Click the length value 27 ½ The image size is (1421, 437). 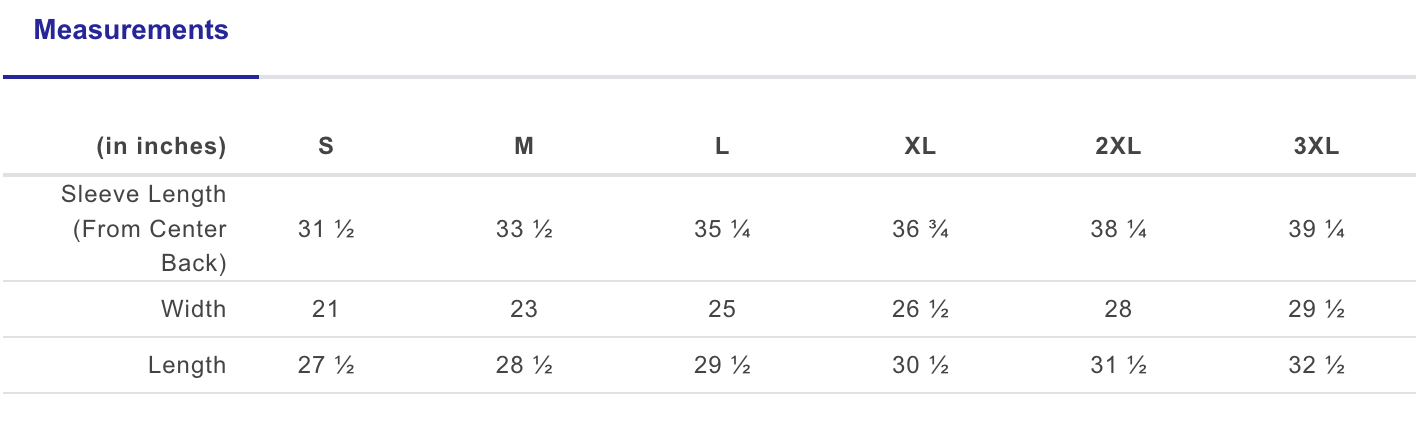coord(326,365)
